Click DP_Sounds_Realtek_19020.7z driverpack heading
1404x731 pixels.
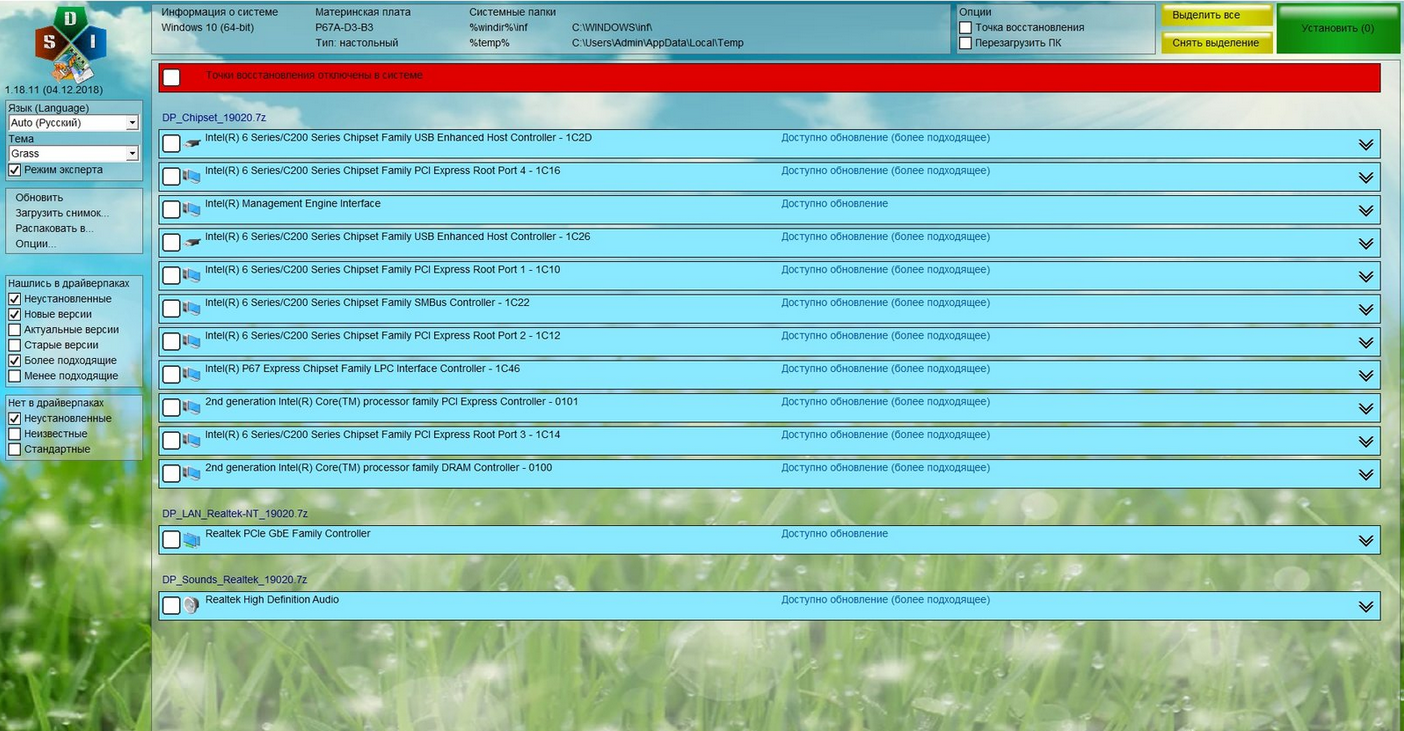click(234, 580)
